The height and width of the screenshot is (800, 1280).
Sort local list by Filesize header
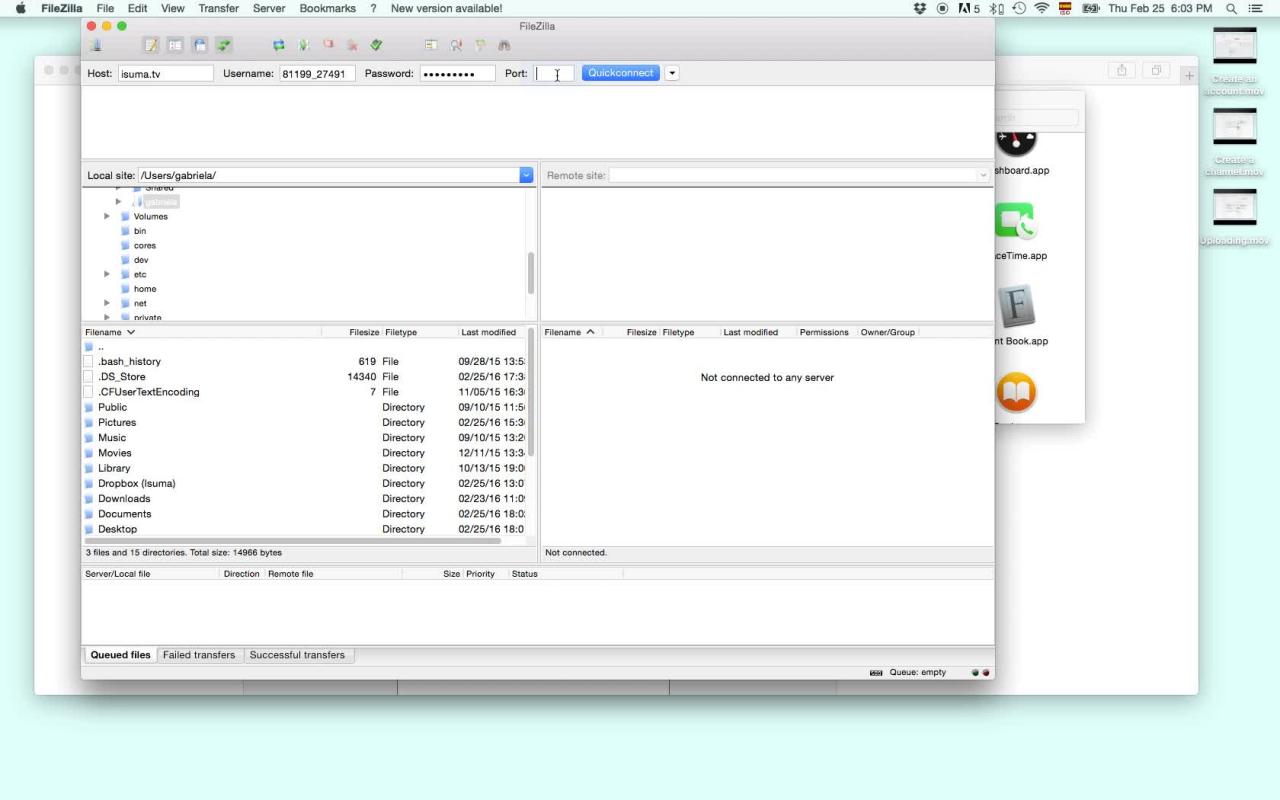364,332
